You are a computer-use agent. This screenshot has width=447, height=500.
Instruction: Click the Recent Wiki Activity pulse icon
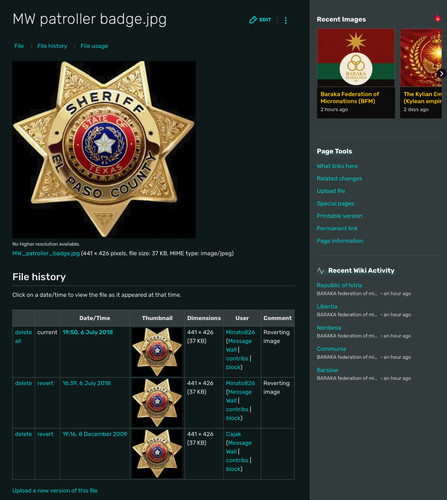(x=321, y=271)
